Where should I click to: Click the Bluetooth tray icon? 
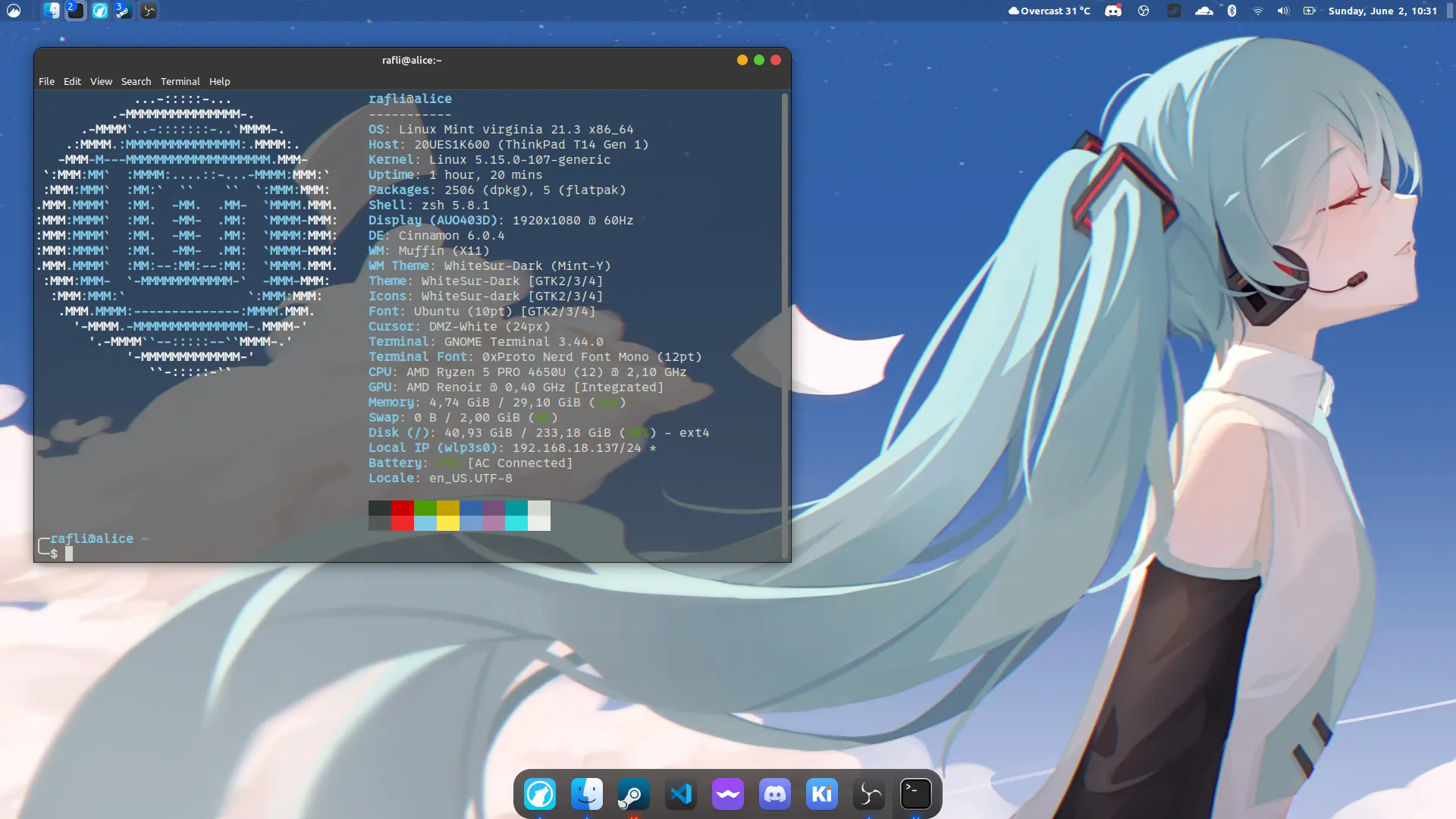click(1232, 11)
